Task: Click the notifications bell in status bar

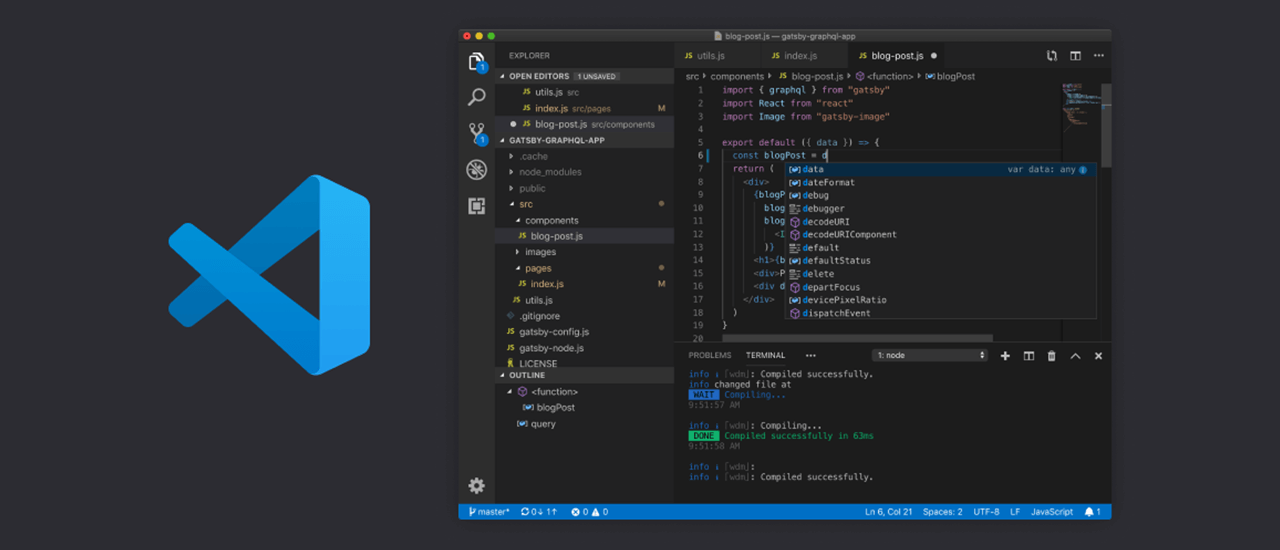Action: (1091, 512)
